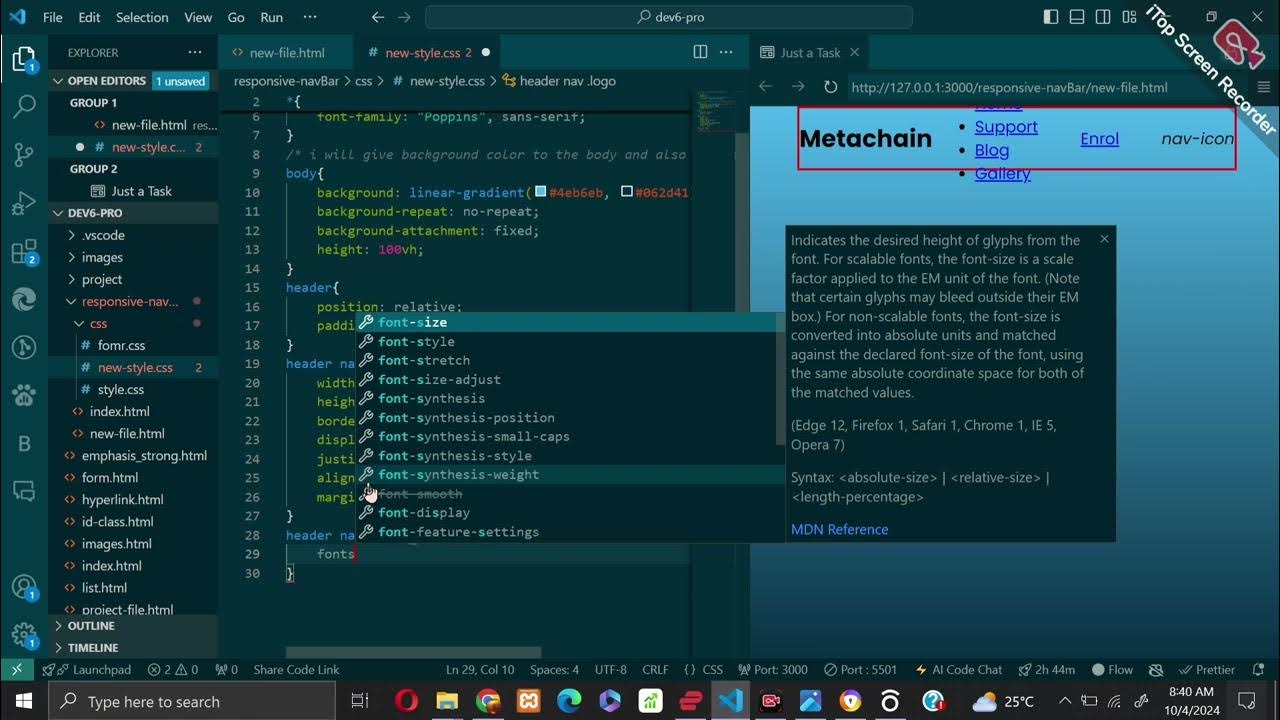The image size is (1280, 720).
Task: Expand the project folder
Action: (x=101, y=279)
